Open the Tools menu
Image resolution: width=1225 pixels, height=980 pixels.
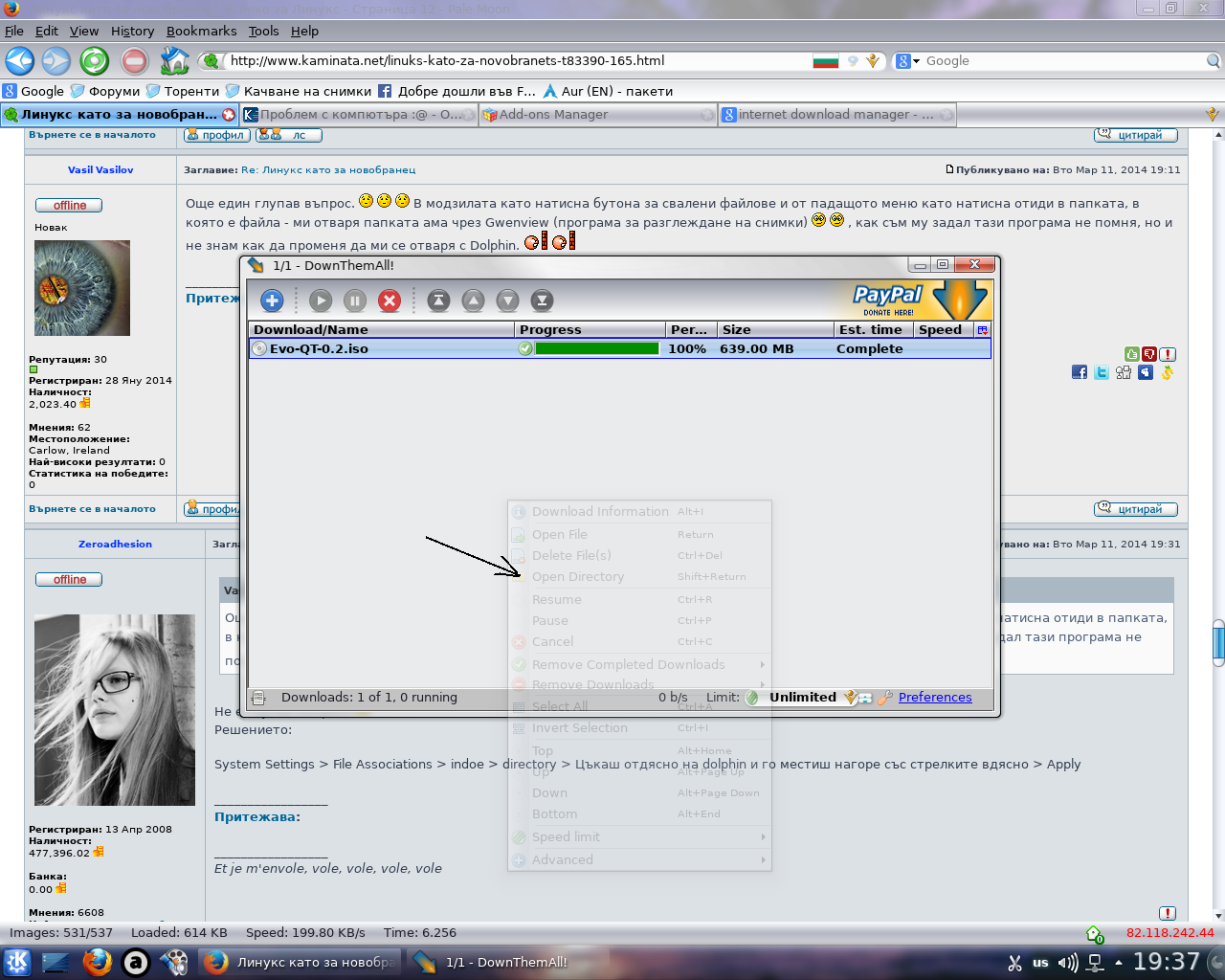[263, 31]
